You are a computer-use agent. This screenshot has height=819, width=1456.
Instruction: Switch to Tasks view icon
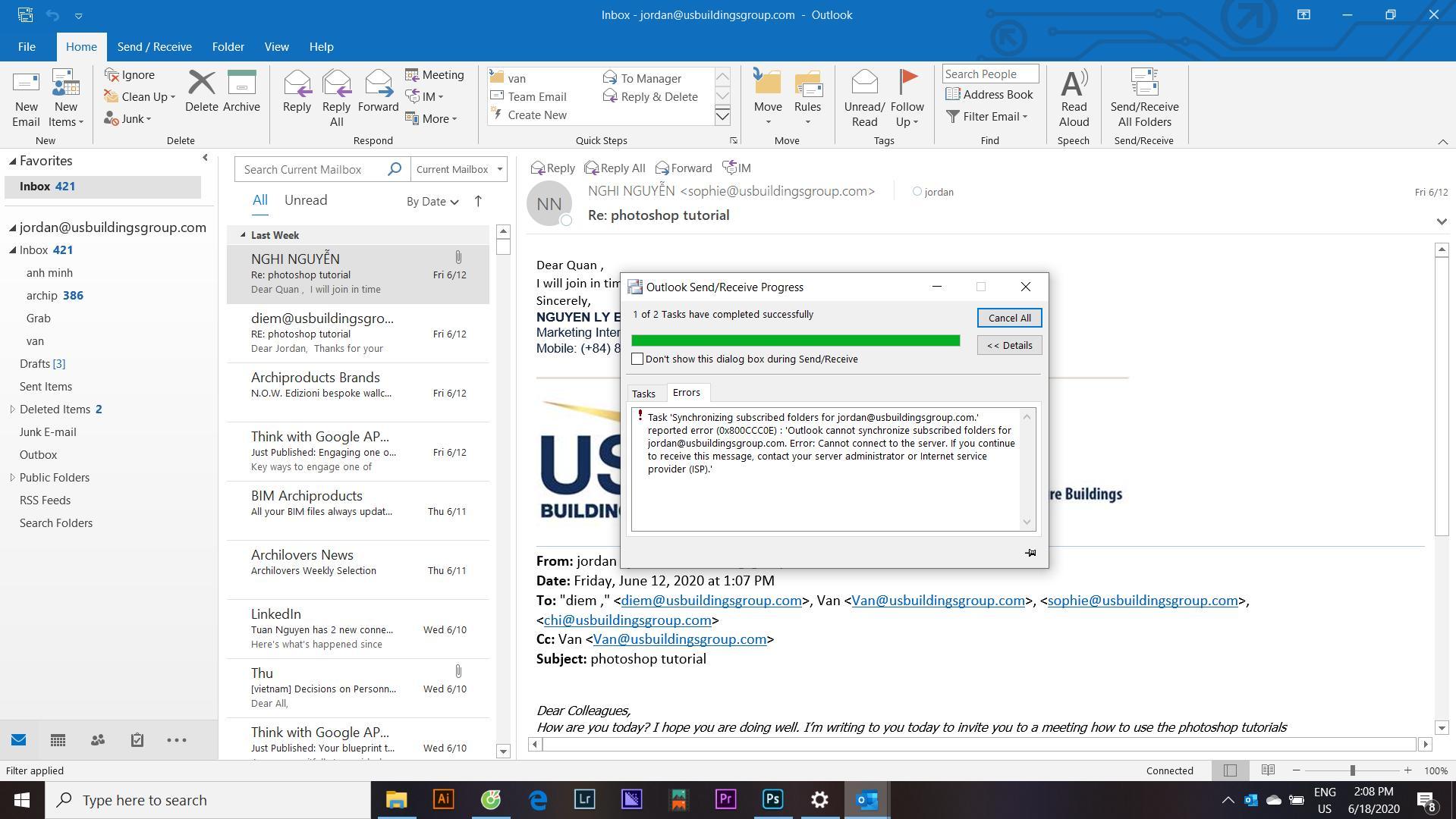tap(137, 740)
